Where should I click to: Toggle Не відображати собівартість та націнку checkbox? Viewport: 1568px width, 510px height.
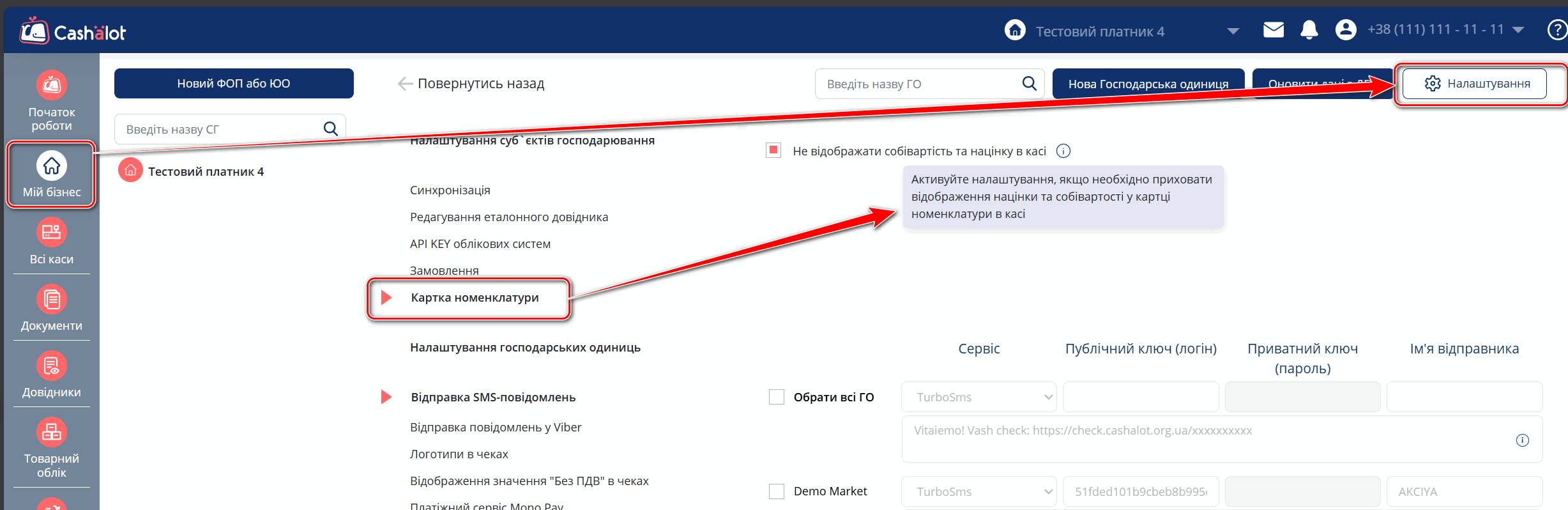click(773, 150)
